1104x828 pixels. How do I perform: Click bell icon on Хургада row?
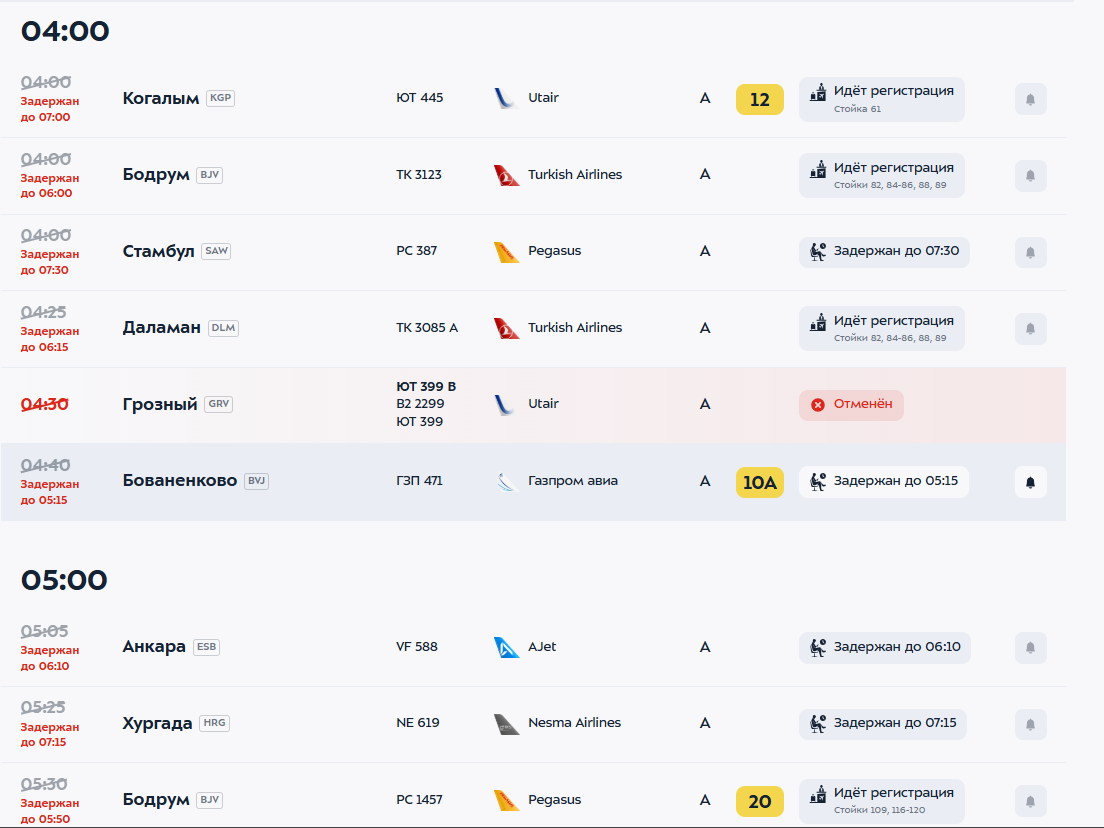pos(1030,724)
